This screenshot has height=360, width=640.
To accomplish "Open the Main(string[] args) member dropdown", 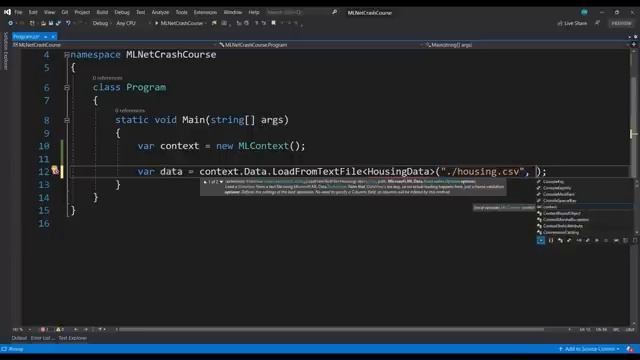I will pos(527,45).
